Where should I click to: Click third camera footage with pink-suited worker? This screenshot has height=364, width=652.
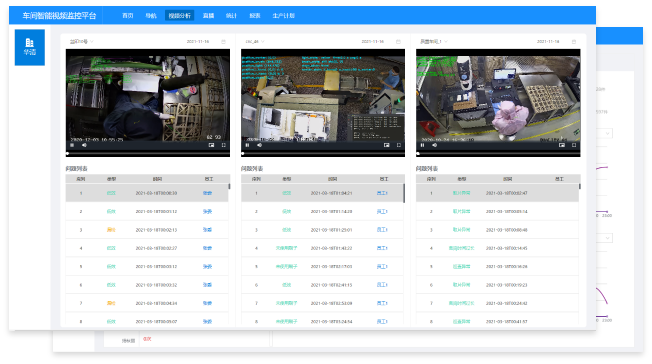tap(498, 98)
